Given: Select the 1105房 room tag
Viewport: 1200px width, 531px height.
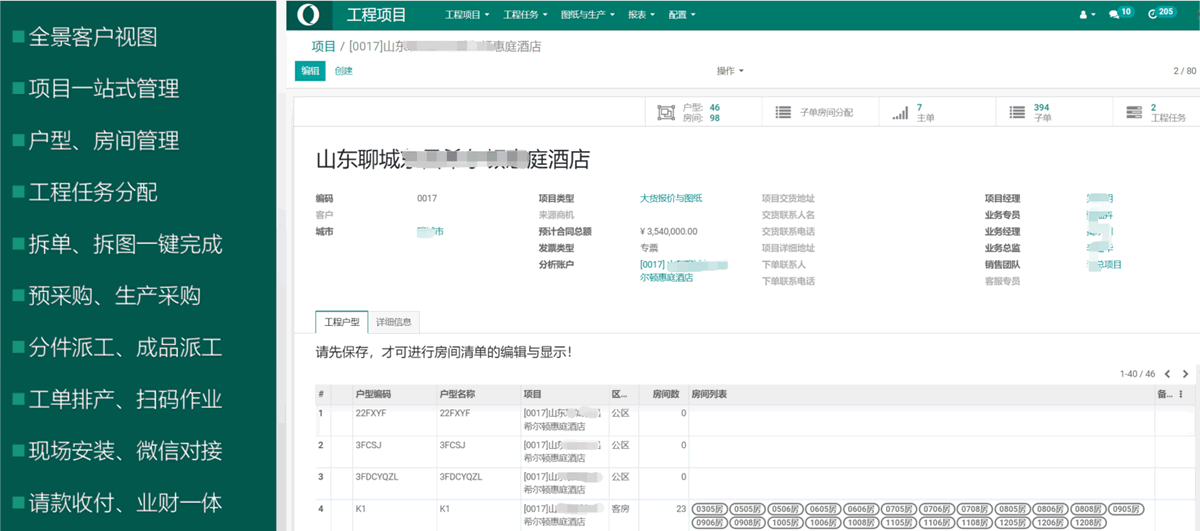Looking at the screenshot, I should 898,522.
